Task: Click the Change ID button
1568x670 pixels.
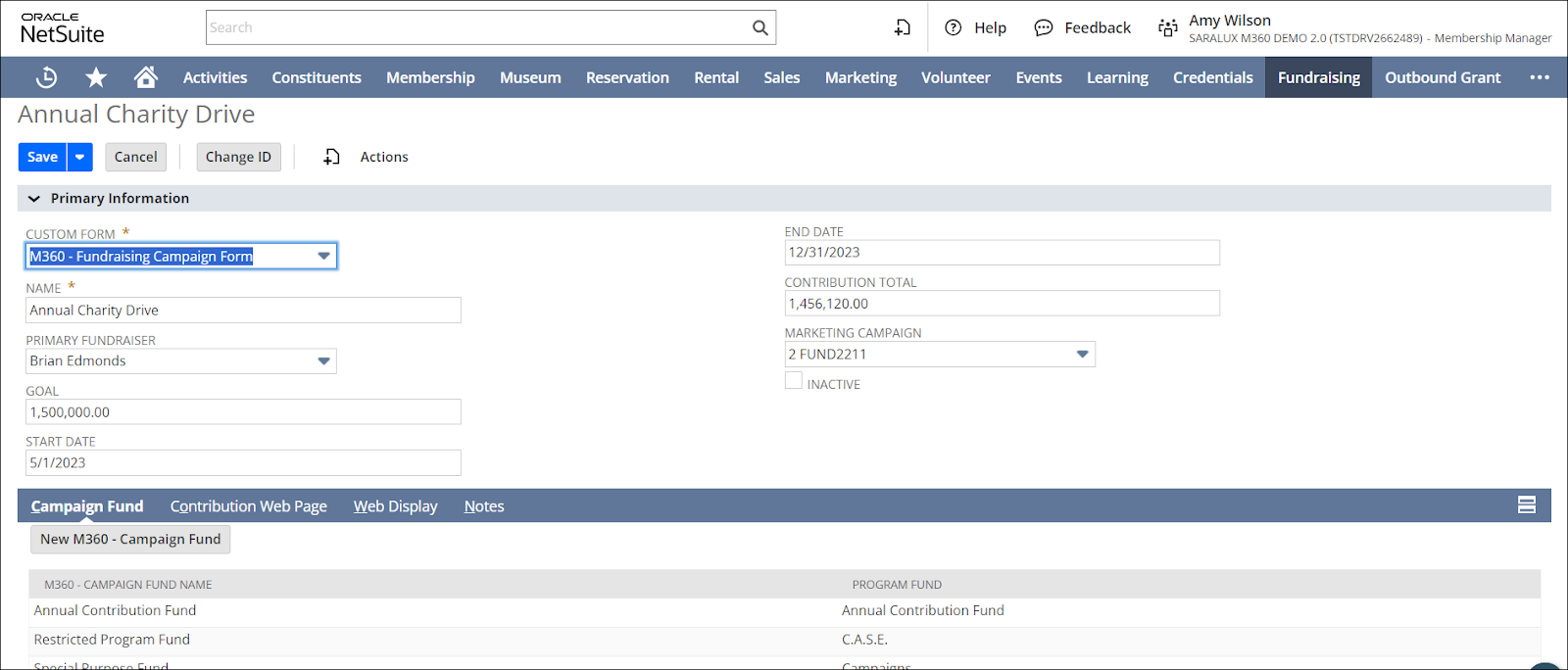Action: 238,157
